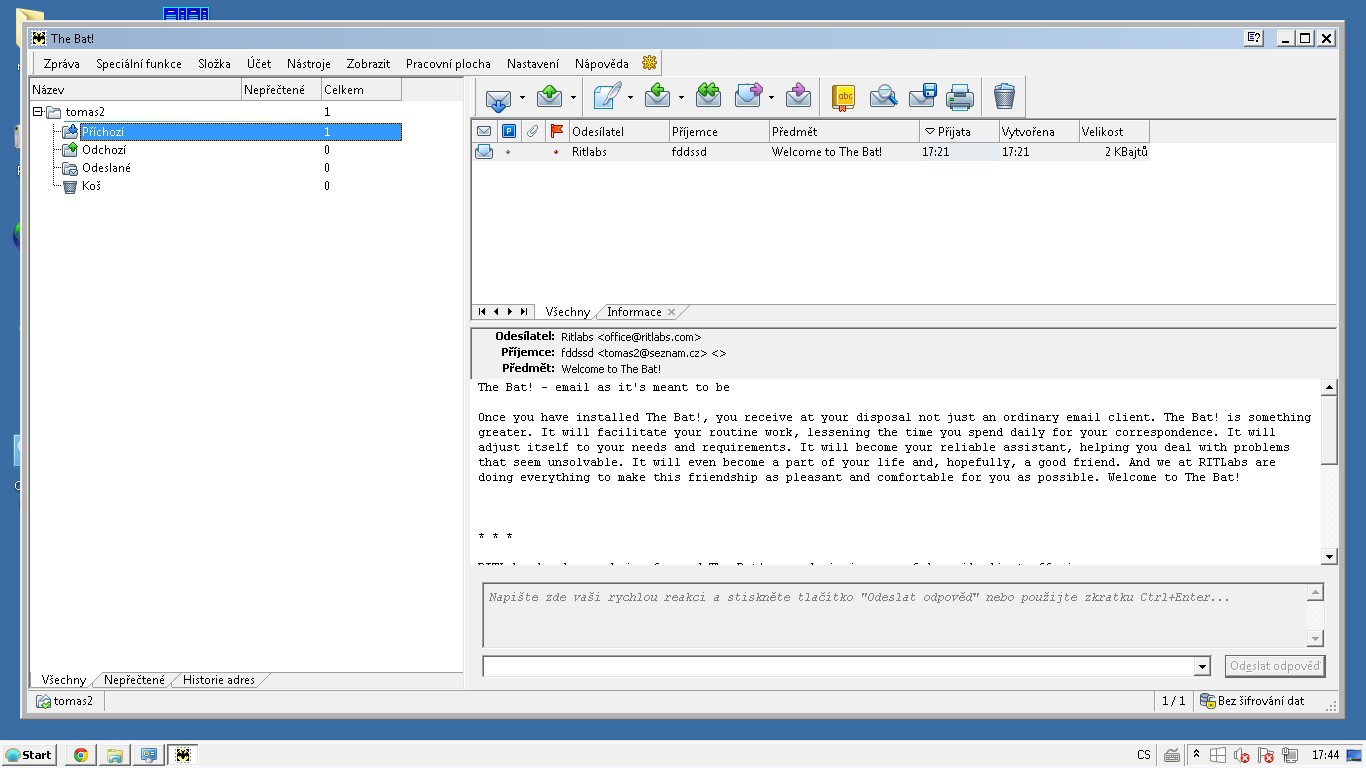Switch to the Historie adres tab

click(x=218, y=680)
